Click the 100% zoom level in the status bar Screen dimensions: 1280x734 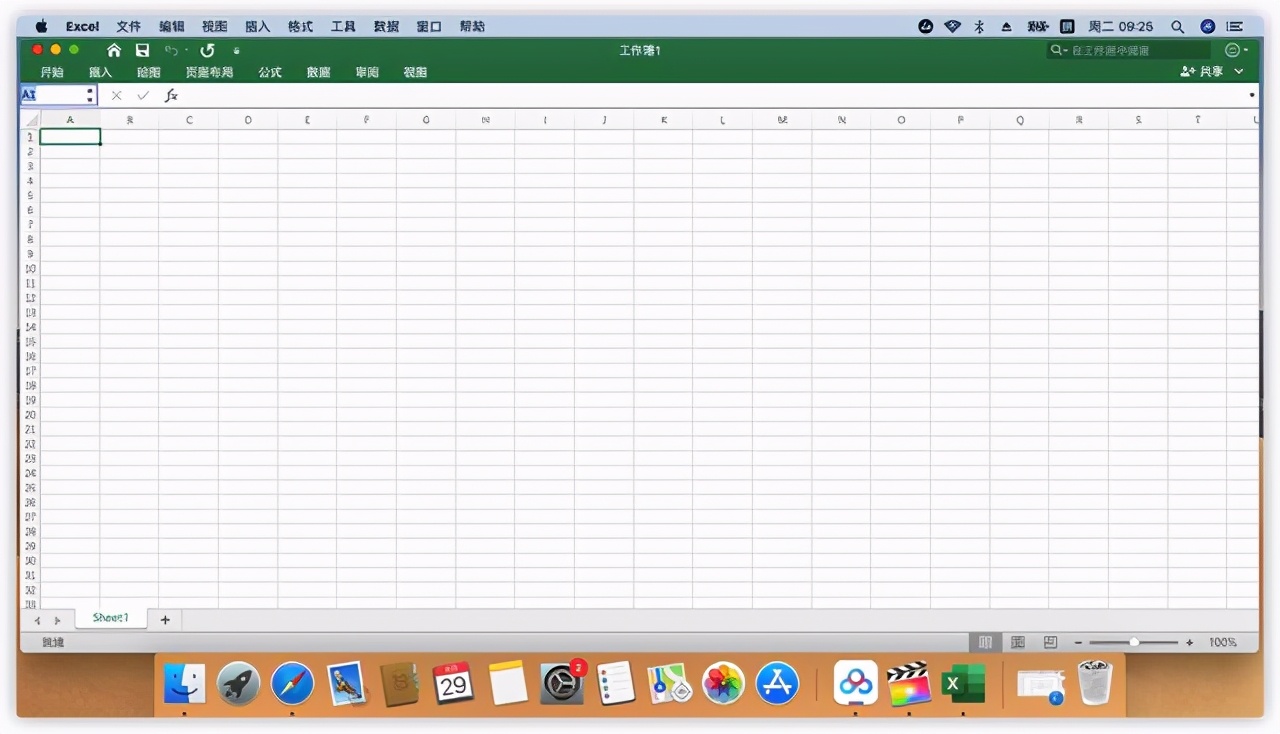click(x=1222, y=642)
